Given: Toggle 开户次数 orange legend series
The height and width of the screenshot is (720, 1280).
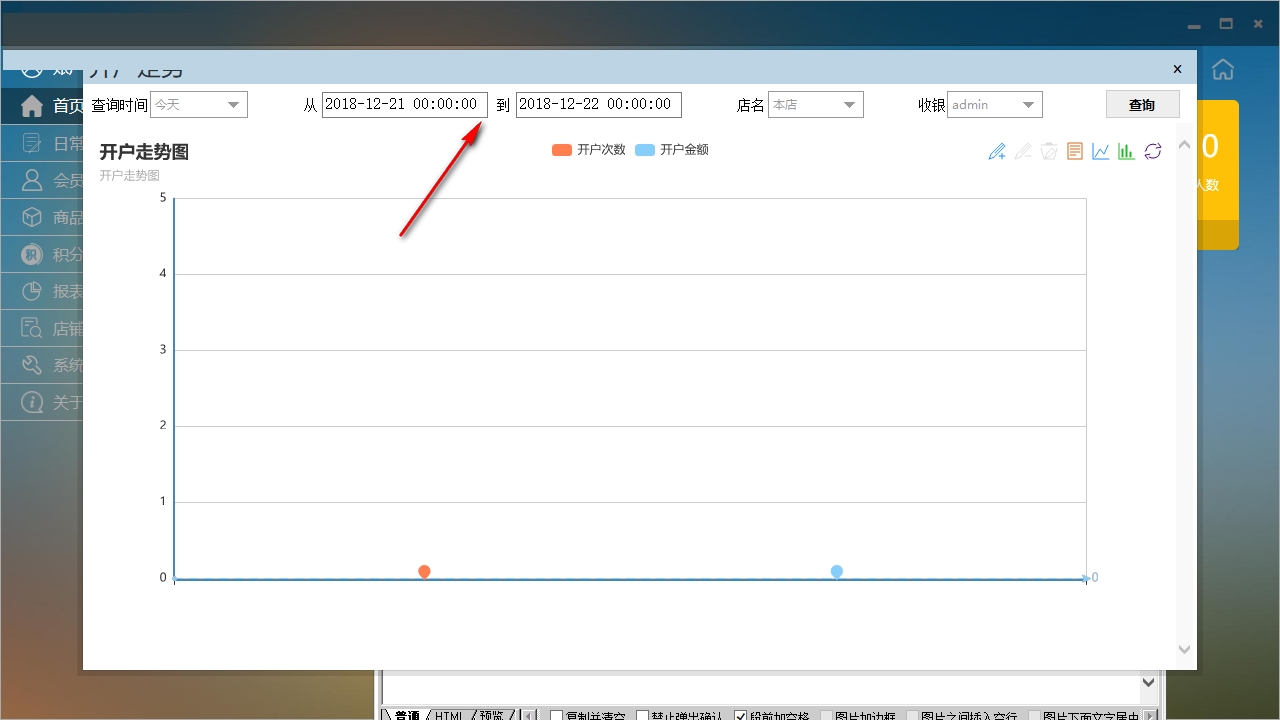Looking at the screenshot, I should click(589, 150).
